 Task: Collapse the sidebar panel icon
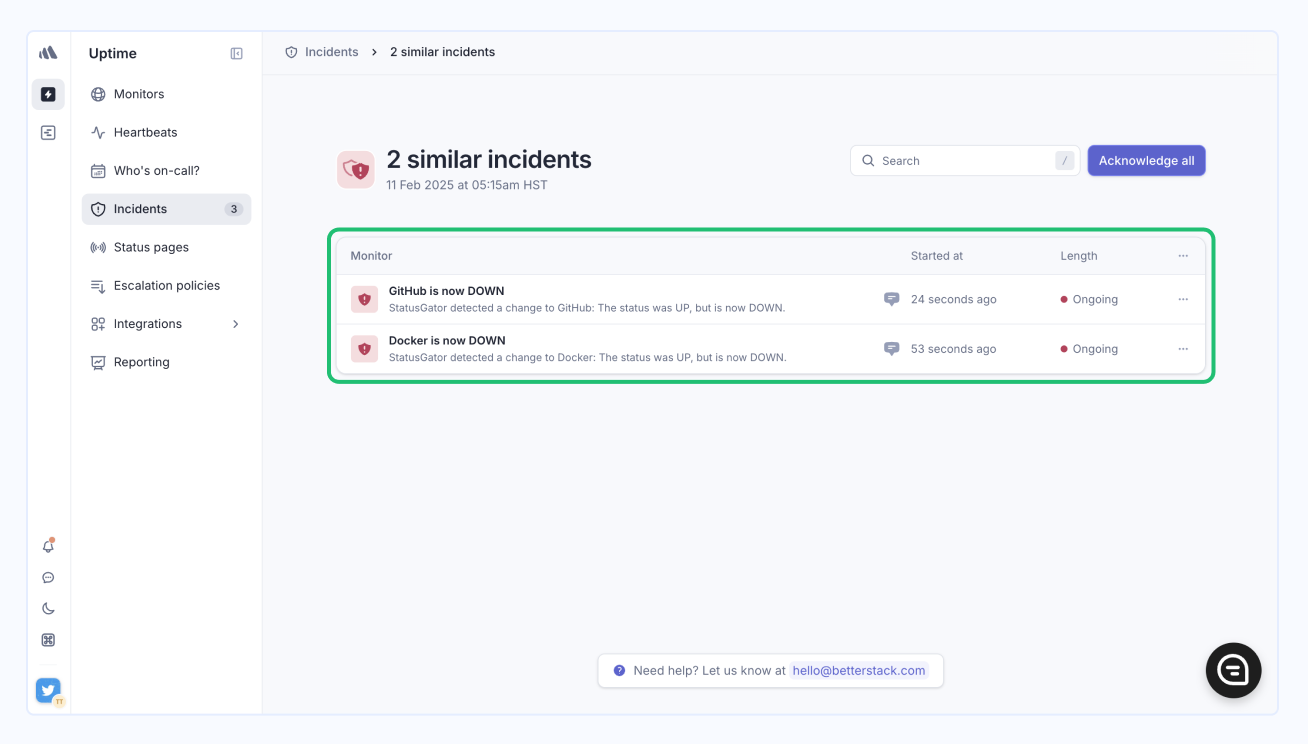click(236, 54)
